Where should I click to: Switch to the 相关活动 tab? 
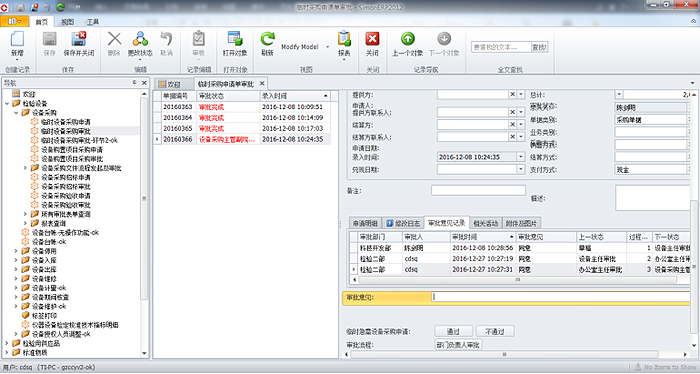(x=486, y=223)
